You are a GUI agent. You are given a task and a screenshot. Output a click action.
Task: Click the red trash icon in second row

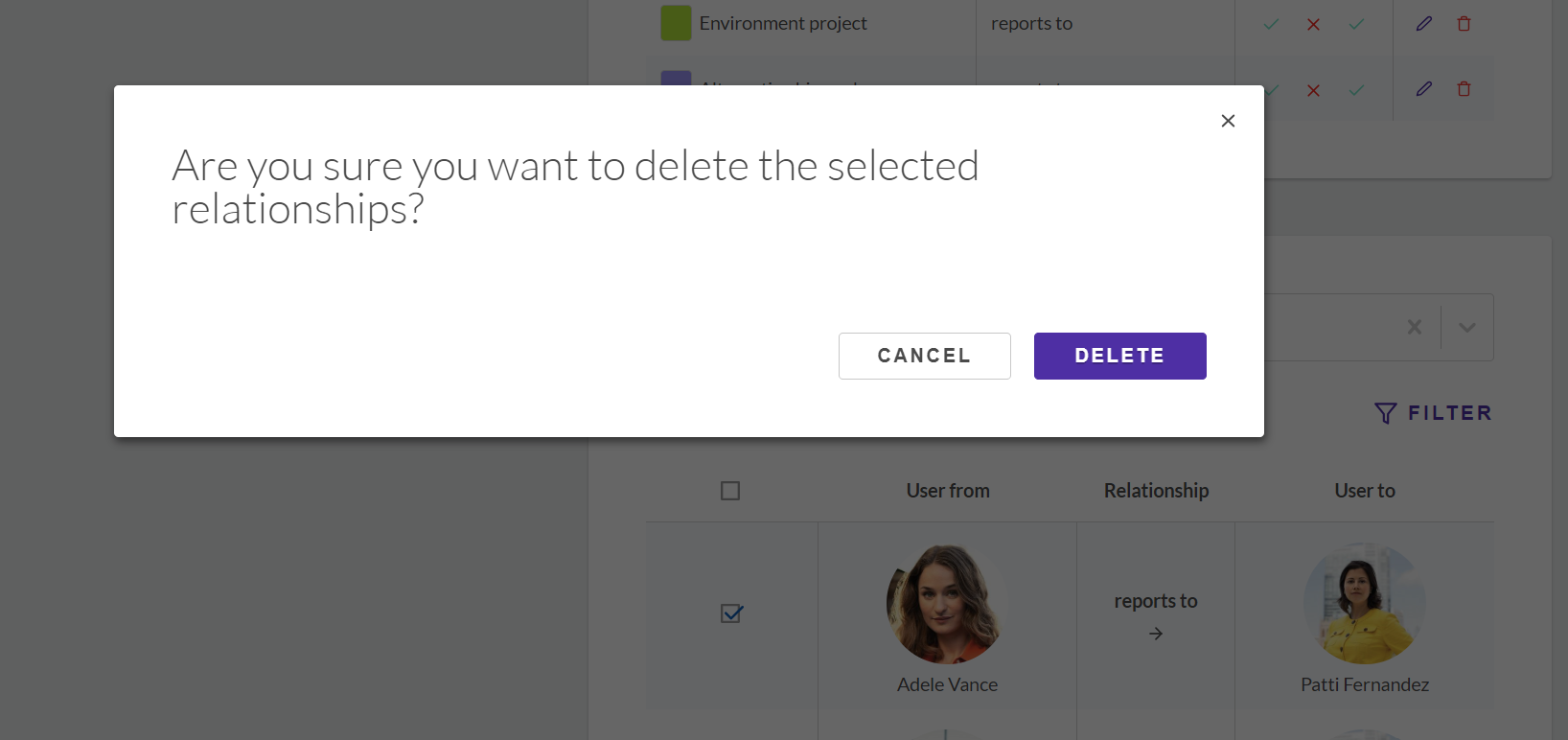(1464, 89)
